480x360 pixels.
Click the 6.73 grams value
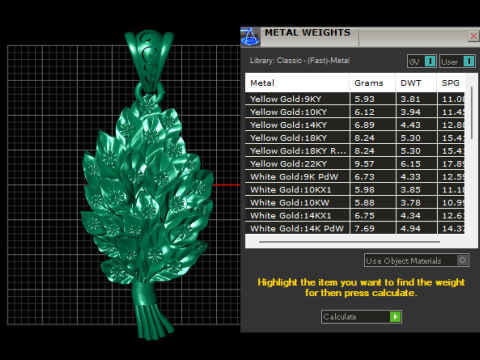click(x=364, y=177)
